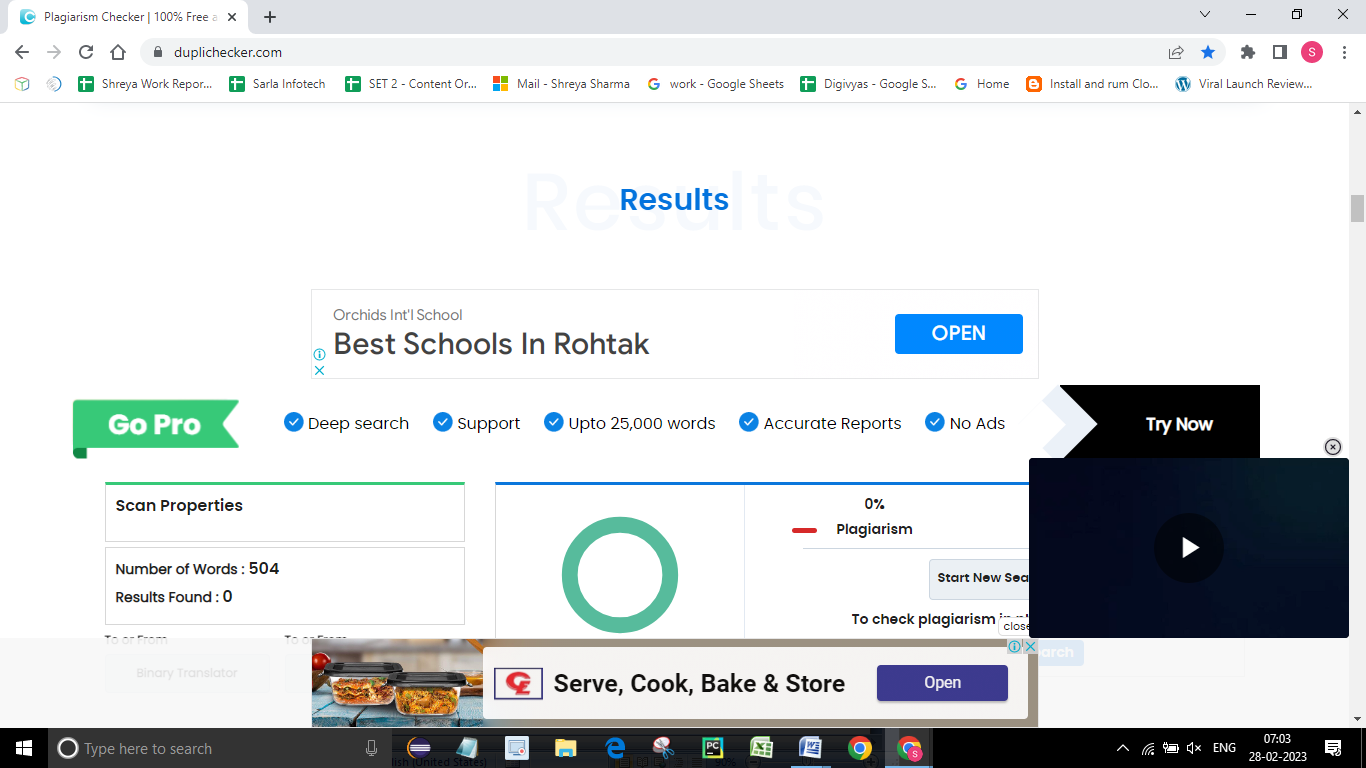Click the Scan Properties heading
1366x768 pixels.
(x=179, y=506)
